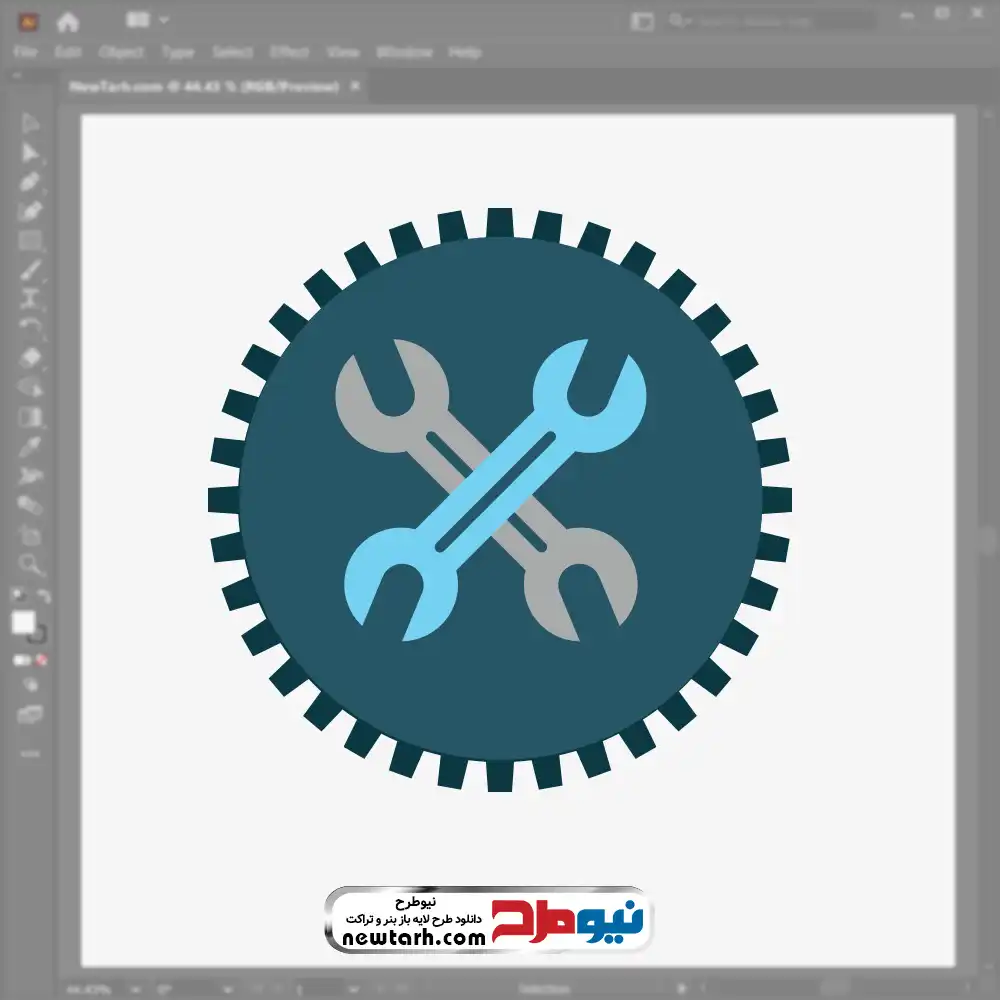Pick the Rectangle shape tool
The image size is (1000, 1000).
[29, 240]
